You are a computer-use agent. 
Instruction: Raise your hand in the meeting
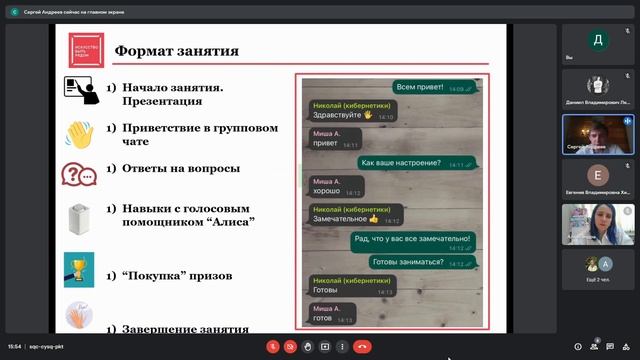308,347
